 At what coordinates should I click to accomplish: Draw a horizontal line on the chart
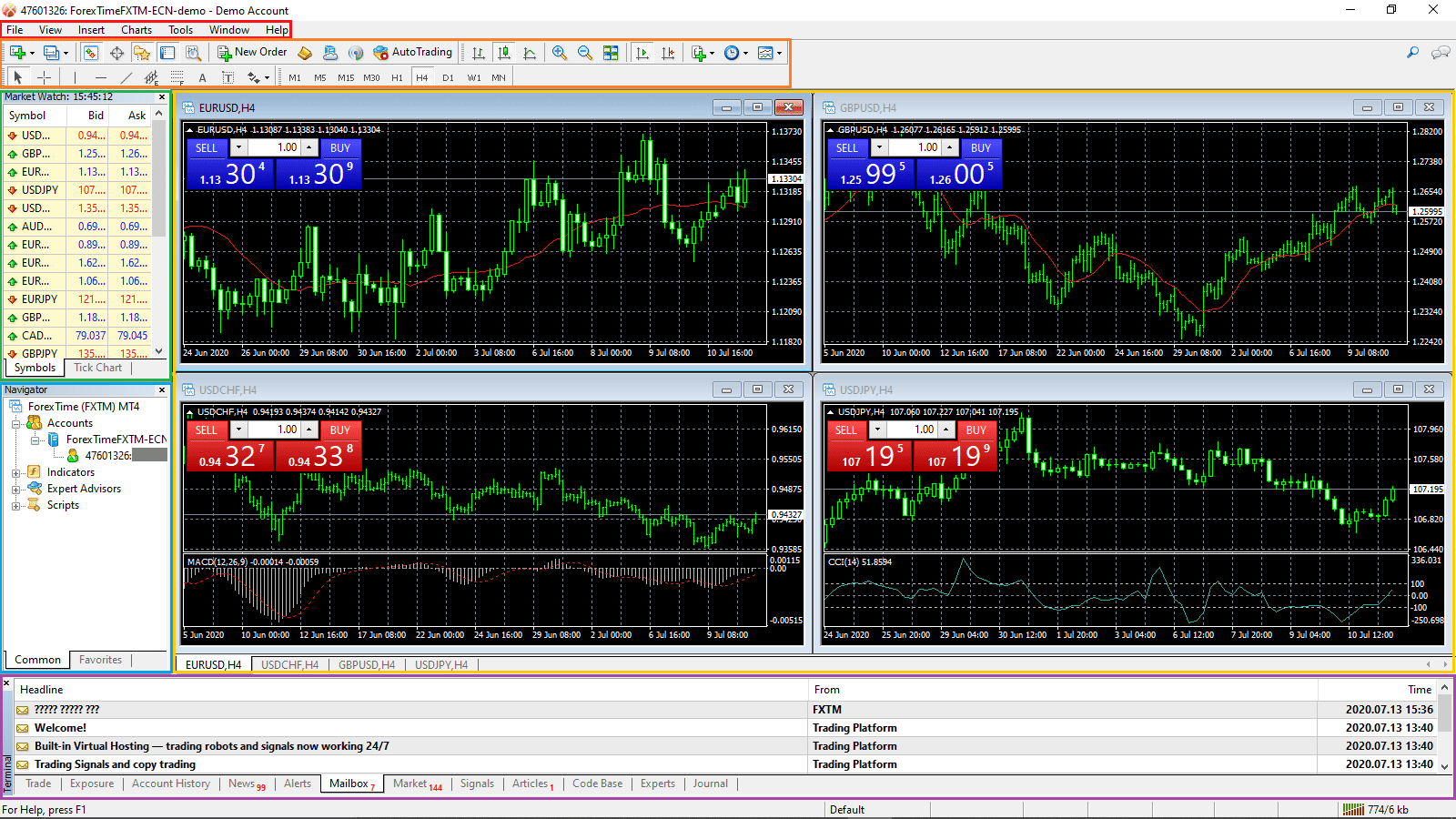tap(100, 77)
